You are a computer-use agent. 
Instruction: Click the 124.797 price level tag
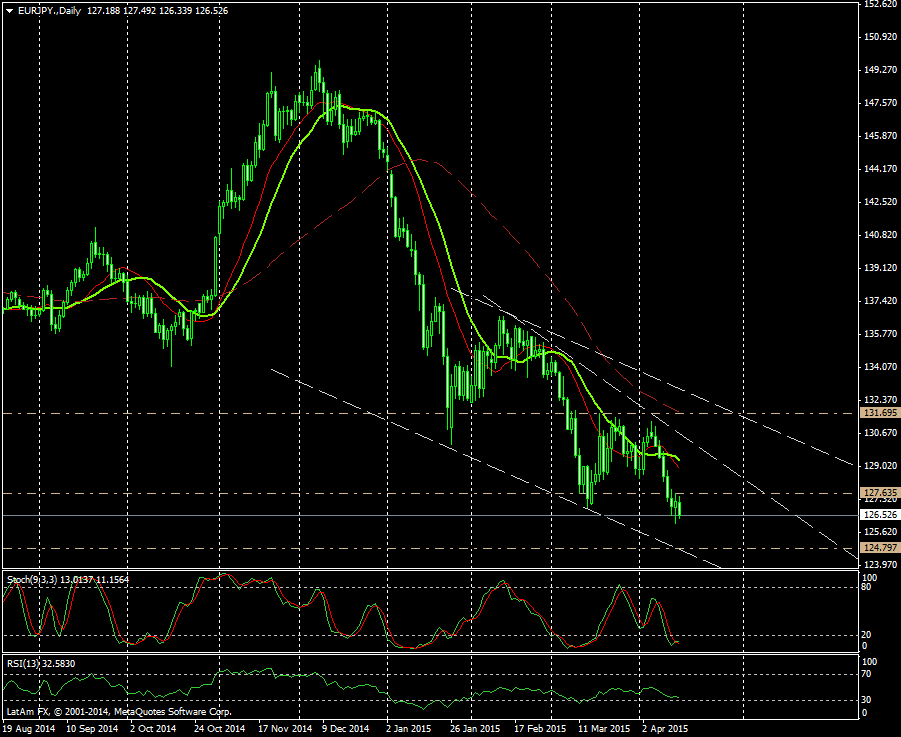pyautogui.click(x=878, y=548)
